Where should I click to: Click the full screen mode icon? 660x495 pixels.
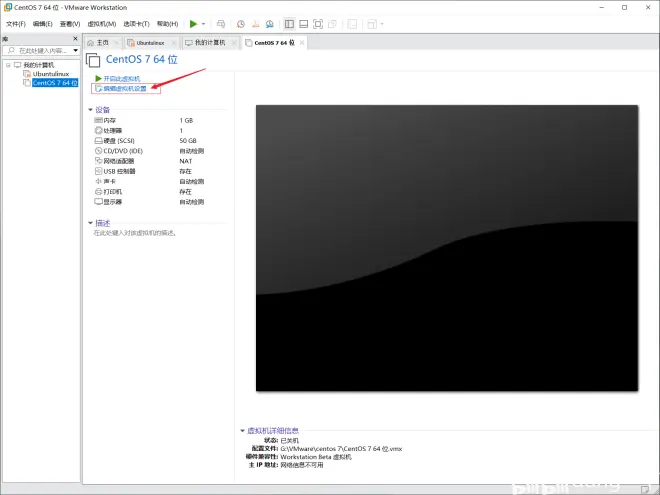pos(318,24)
